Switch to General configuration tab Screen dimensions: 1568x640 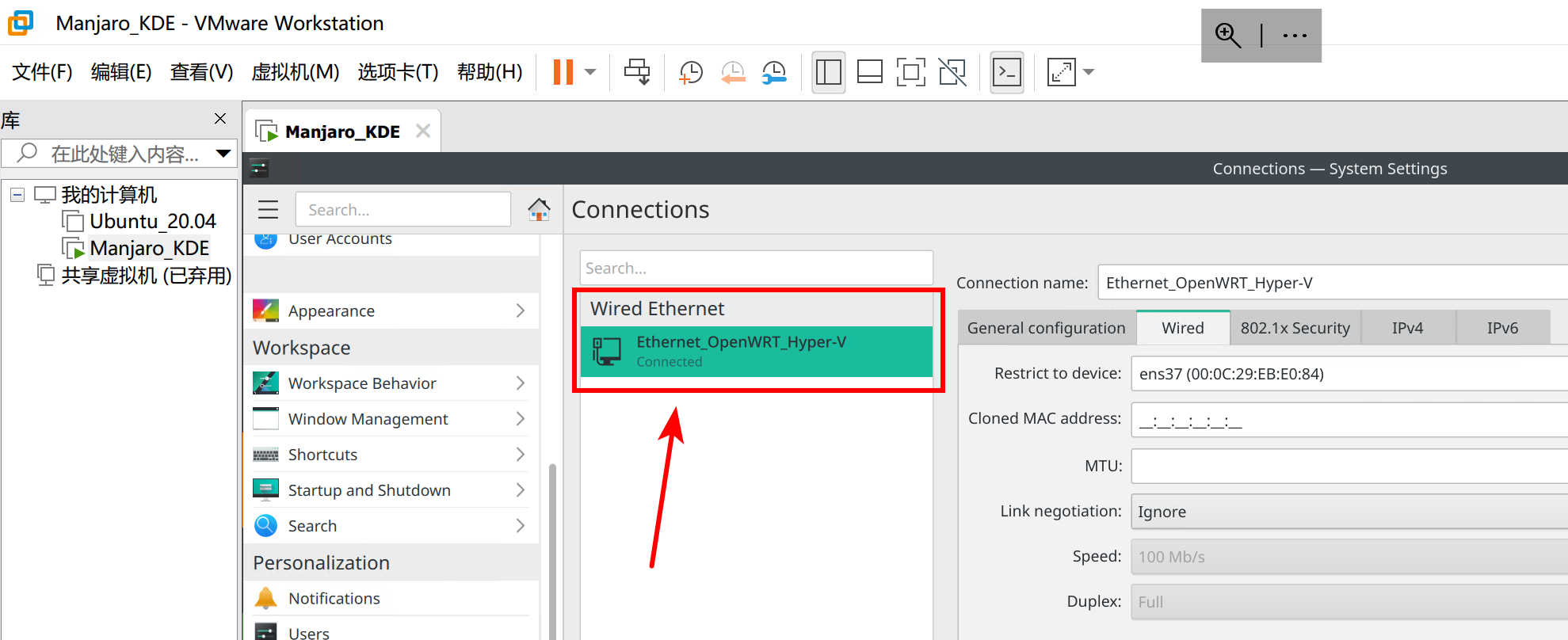[1047, 328]
